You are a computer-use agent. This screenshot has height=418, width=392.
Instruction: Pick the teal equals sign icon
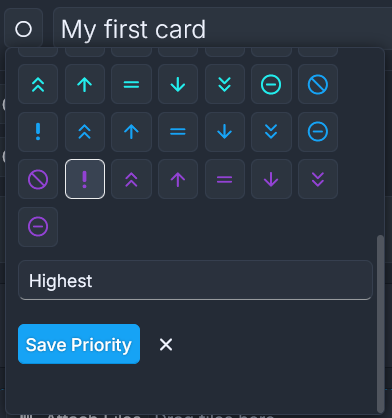click(131, 84)
